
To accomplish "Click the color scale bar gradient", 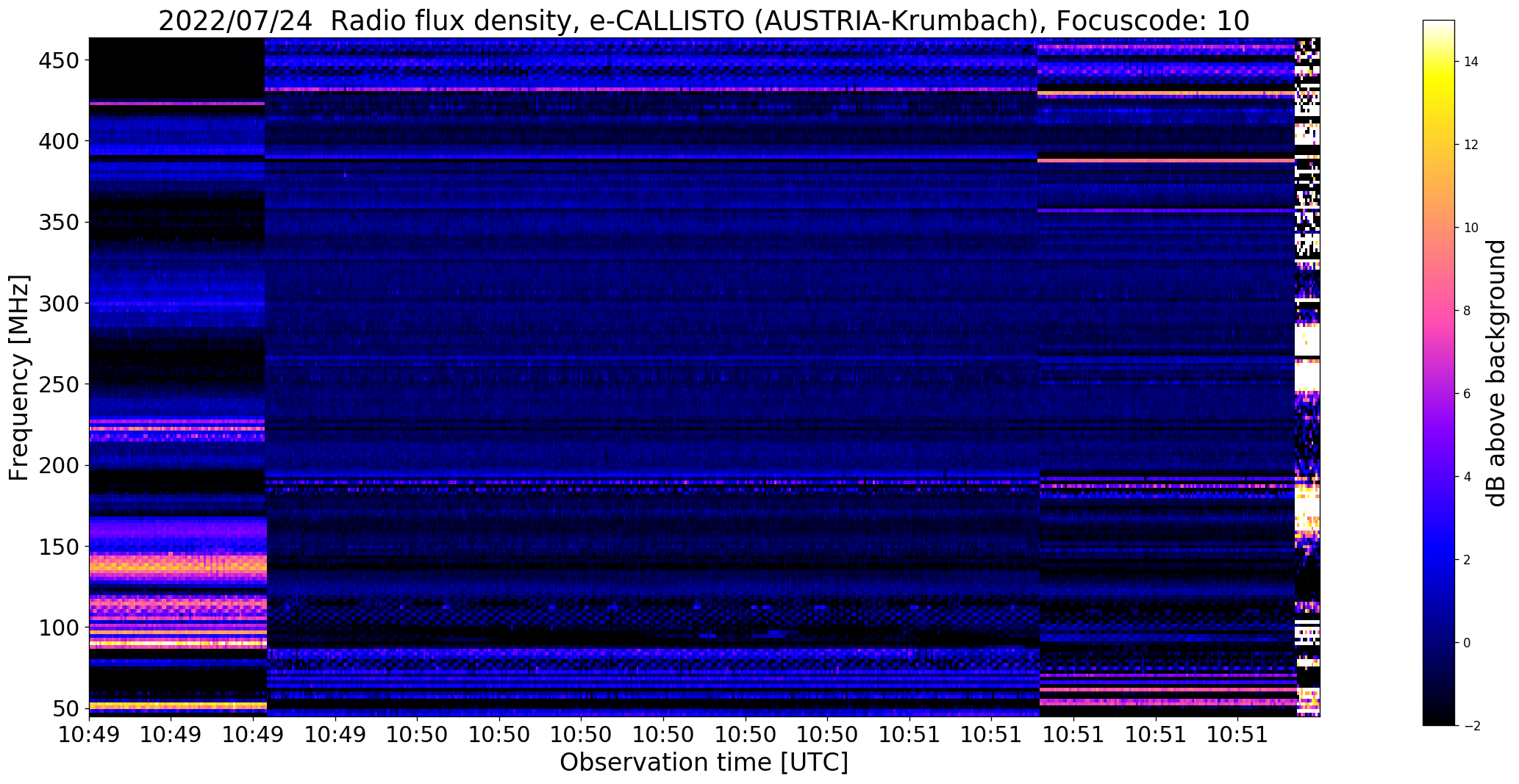I will tap(1439, 373).
